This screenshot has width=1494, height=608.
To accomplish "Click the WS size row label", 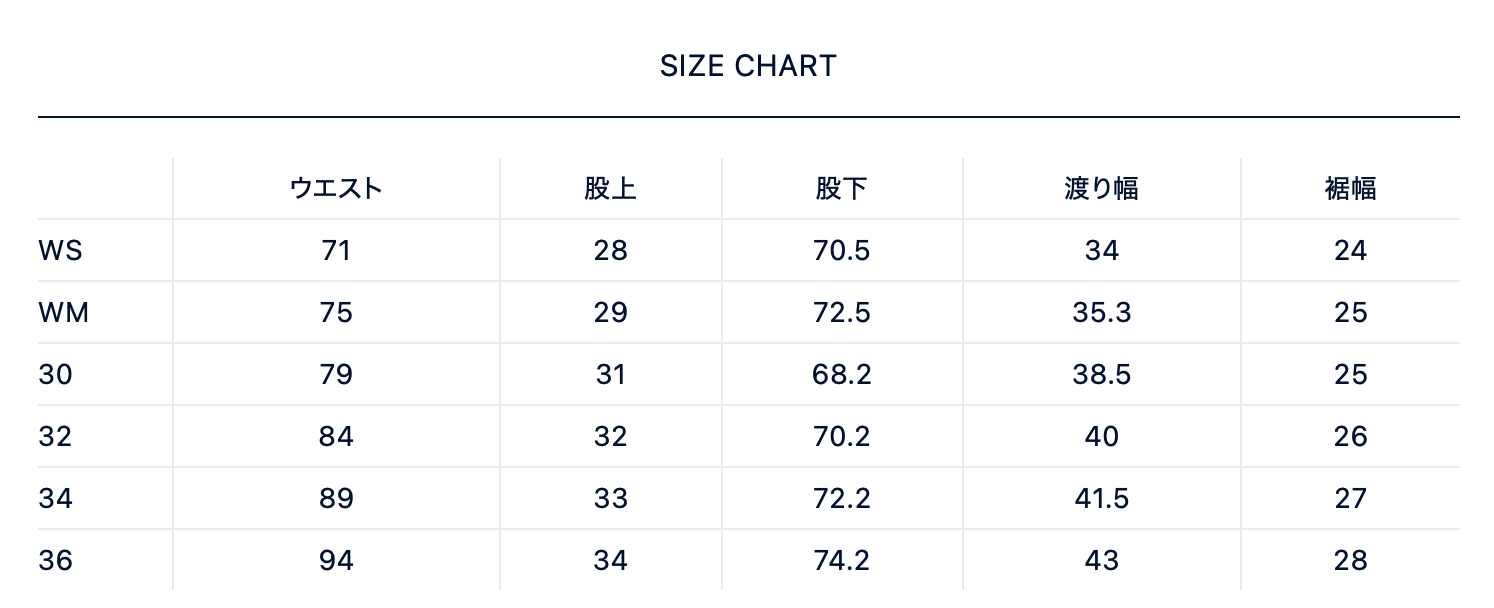I will click(x=60, y=250).
